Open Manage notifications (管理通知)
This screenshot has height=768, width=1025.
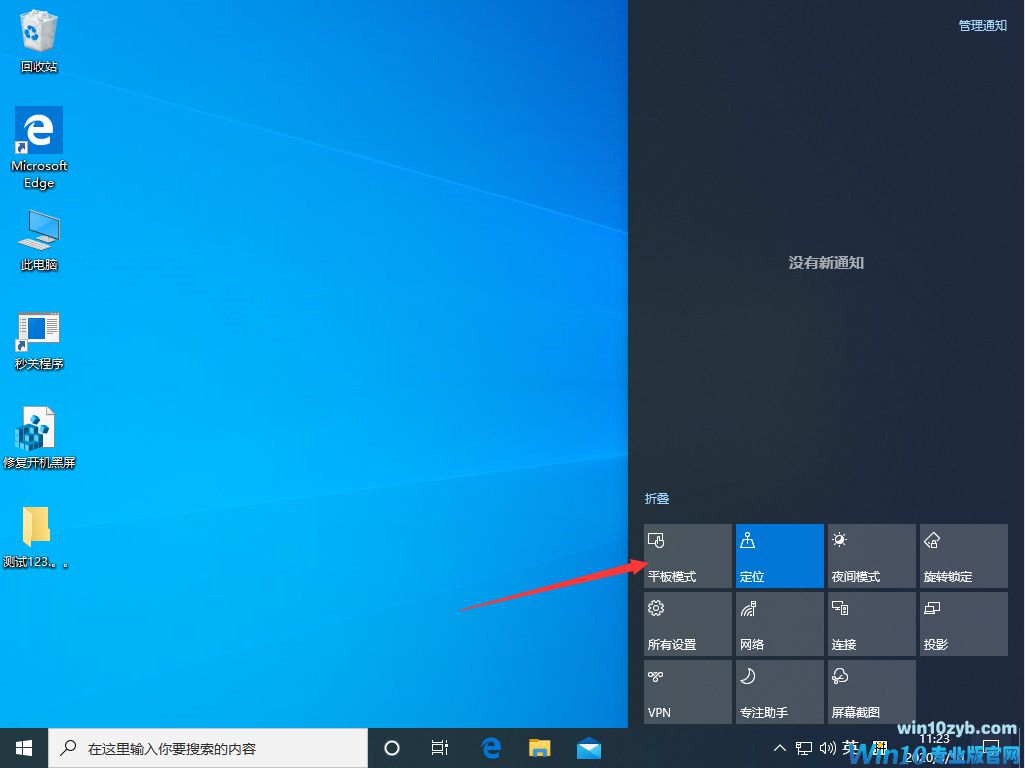coord(981,25)
